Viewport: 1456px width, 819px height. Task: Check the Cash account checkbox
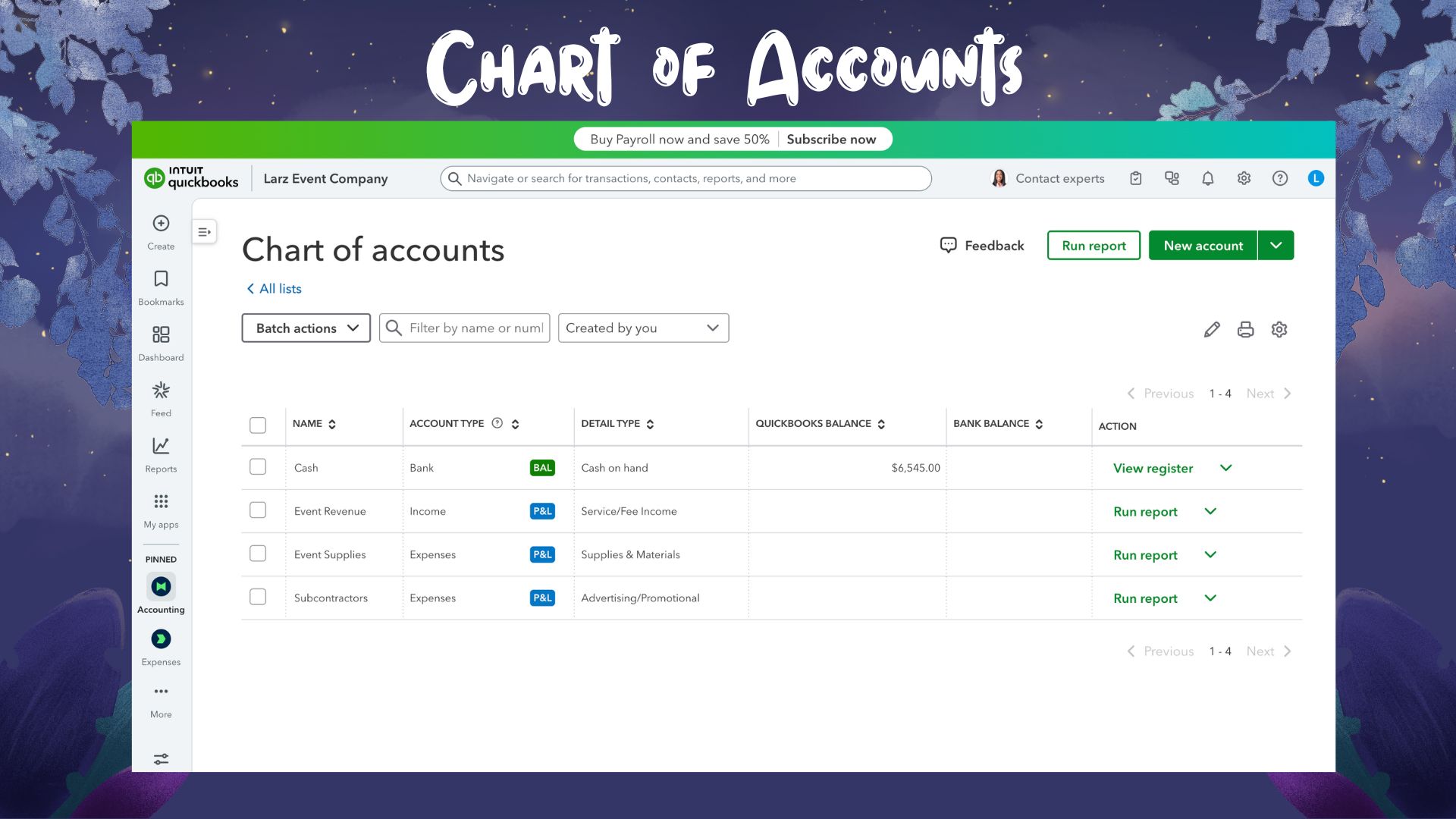[258, 467]
